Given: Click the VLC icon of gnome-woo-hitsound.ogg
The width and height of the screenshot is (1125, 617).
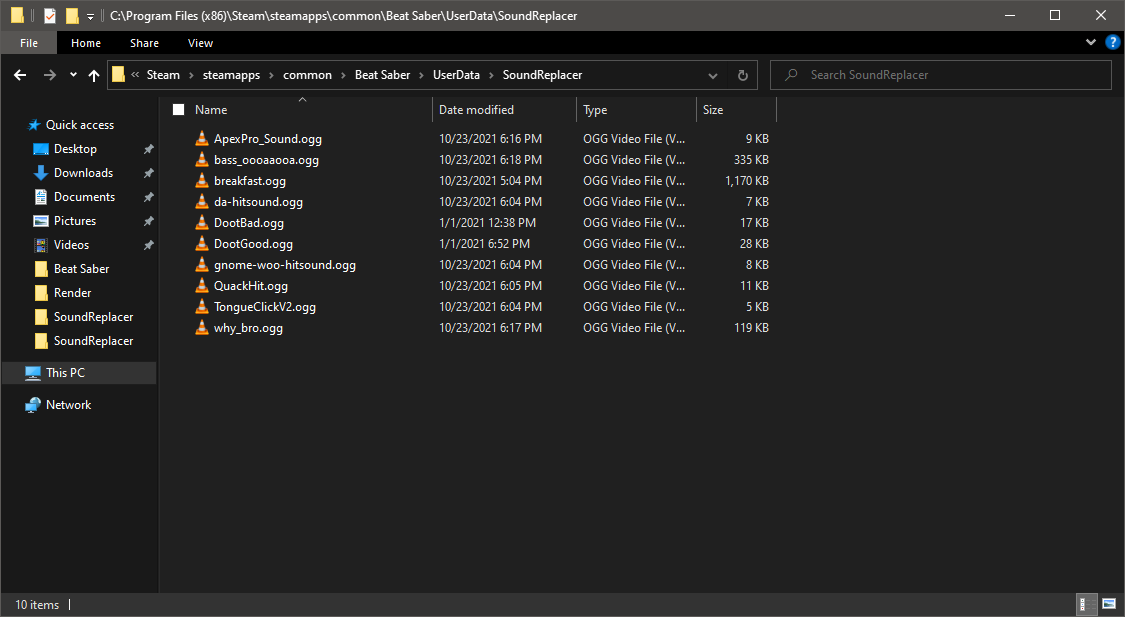Looking at the screenshot, I should tap(202, 265).
